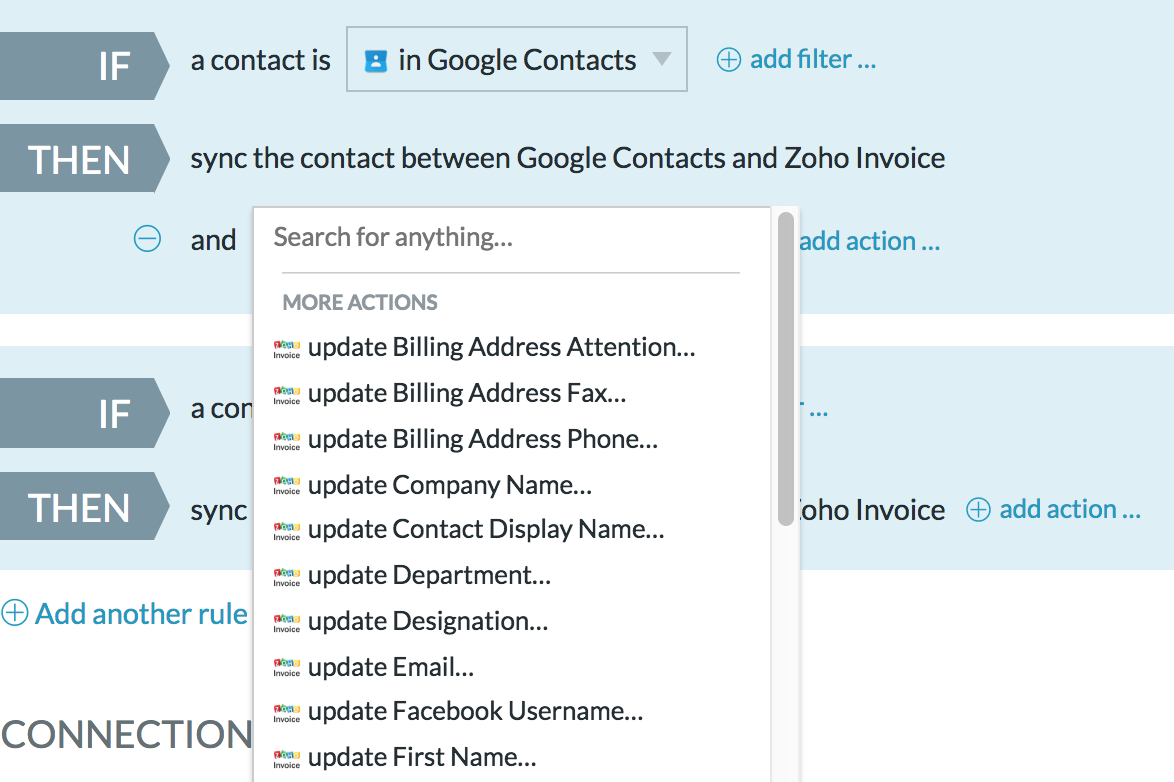Click the first rule's THEN label
This screenshot has width=1174, height=782.
pos(85,160)
